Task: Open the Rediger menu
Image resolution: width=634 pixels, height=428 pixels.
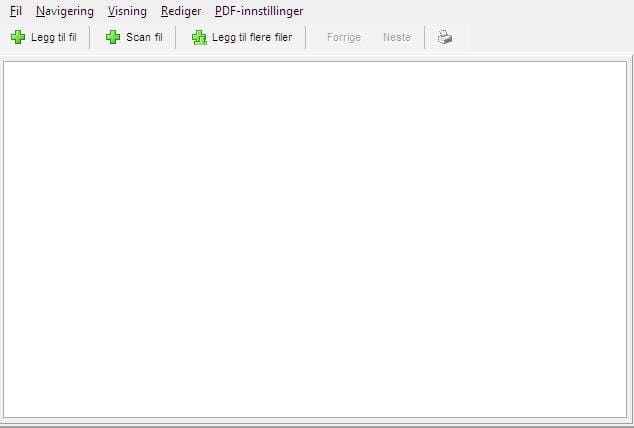Action: pyautogui.click(x=180, y=11)
